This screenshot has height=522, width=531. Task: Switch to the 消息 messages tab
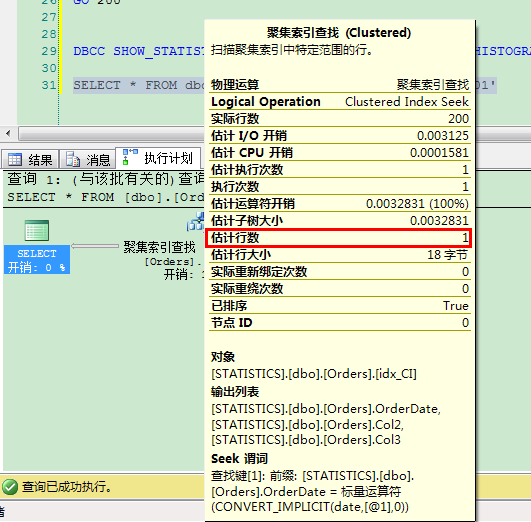point(88,159)
